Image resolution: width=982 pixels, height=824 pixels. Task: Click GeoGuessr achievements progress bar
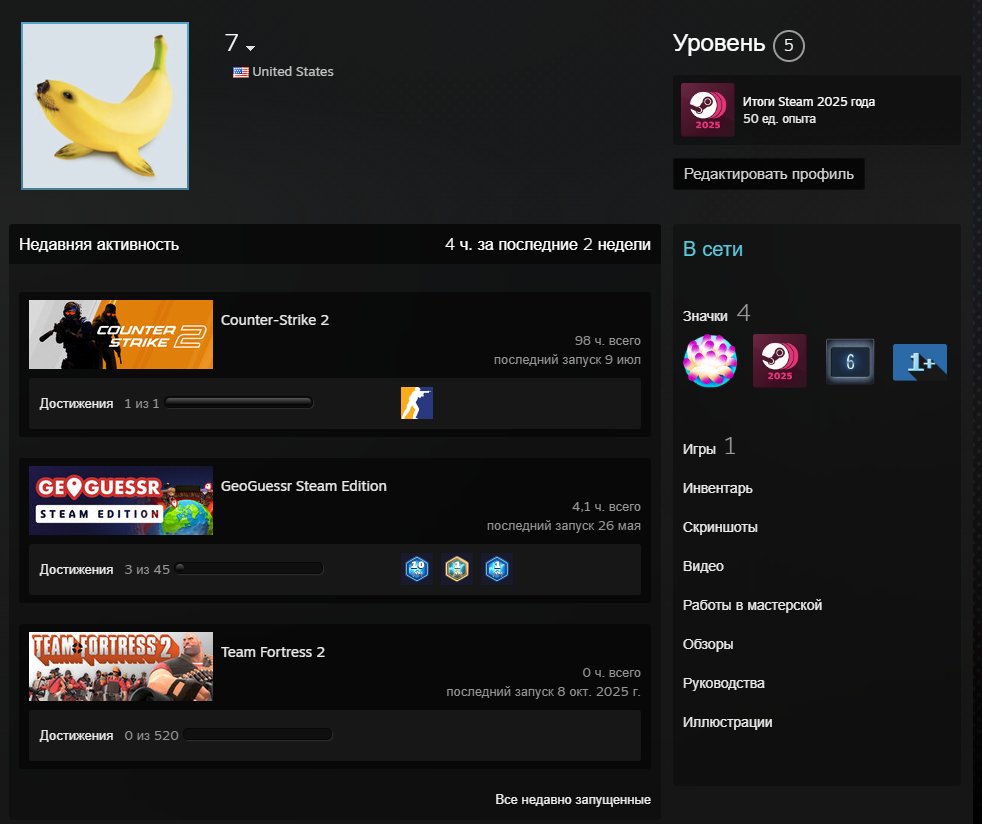249,569
